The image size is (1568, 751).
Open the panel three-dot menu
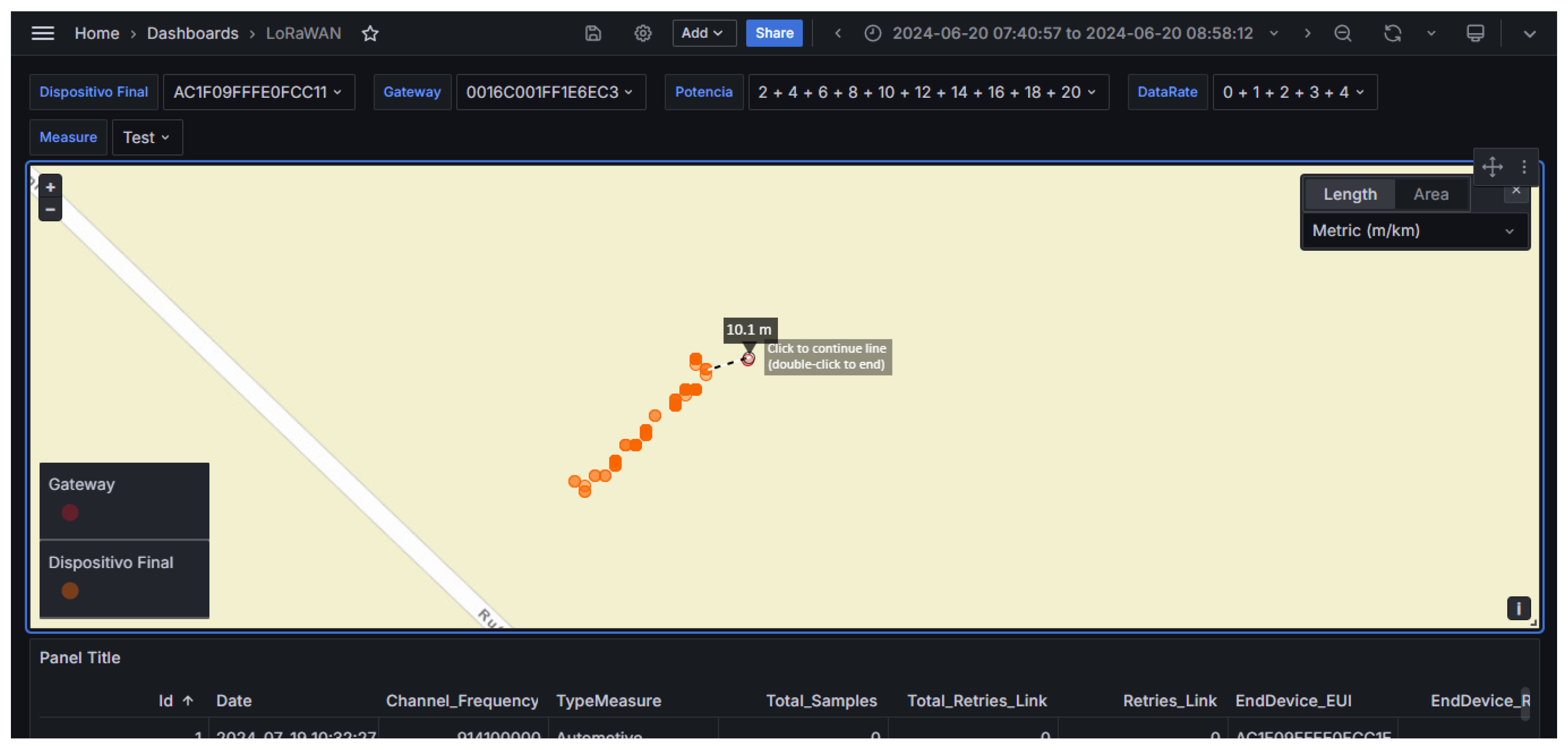[1524, 166]
